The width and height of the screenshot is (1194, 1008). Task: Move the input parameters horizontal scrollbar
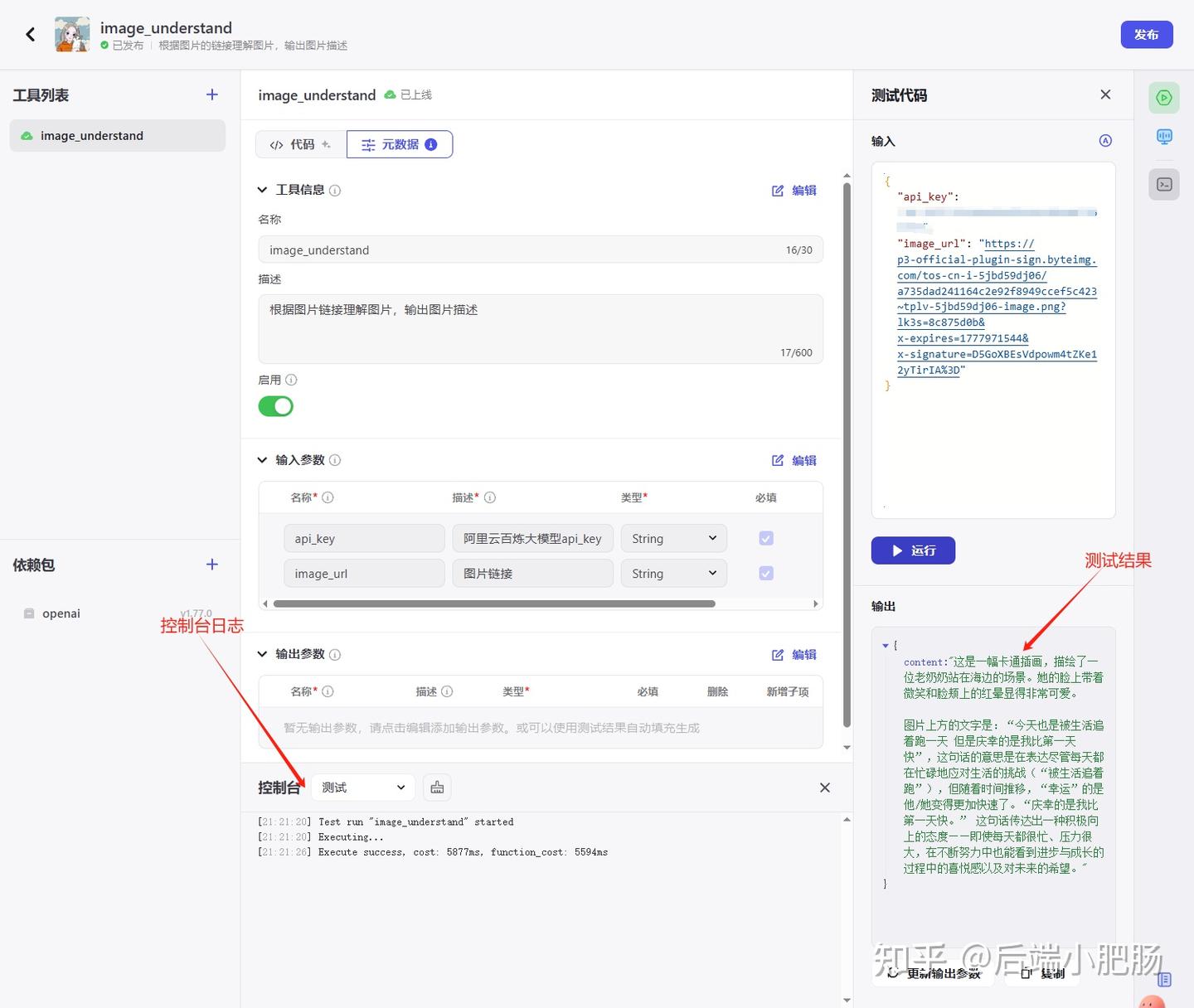(x=494, y=603)
